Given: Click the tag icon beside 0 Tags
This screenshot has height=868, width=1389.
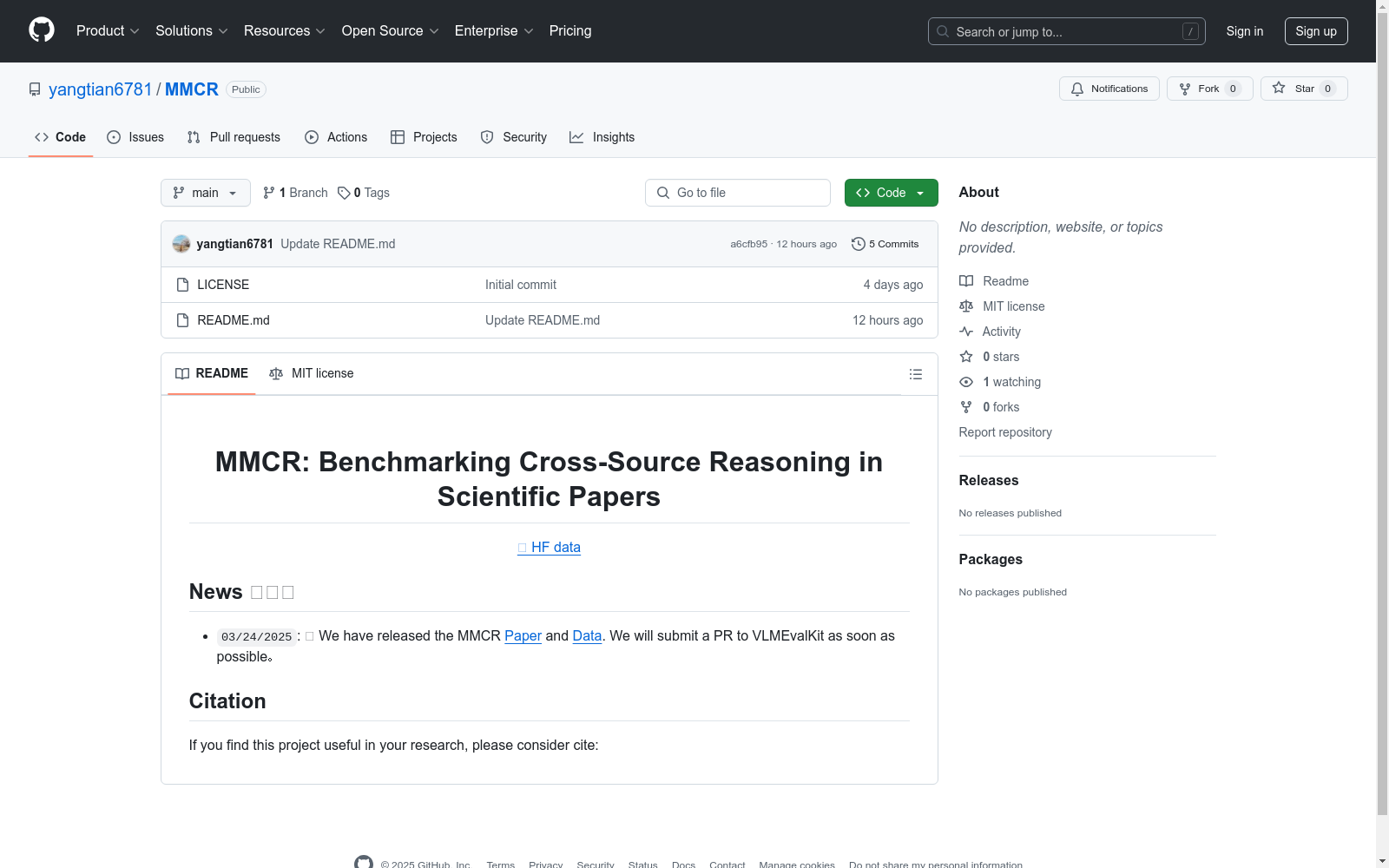Looking at the screenshot, I should (344, 193).
